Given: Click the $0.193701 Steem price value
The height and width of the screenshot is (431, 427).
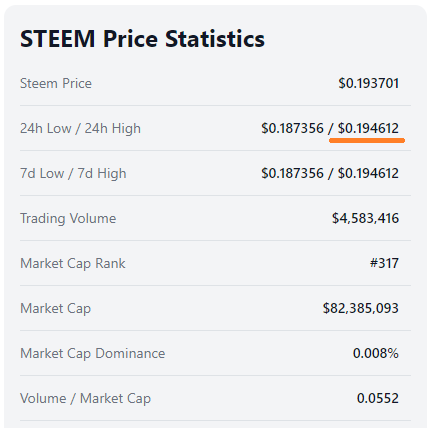Looking at the screenshot, I should (368, 83).
